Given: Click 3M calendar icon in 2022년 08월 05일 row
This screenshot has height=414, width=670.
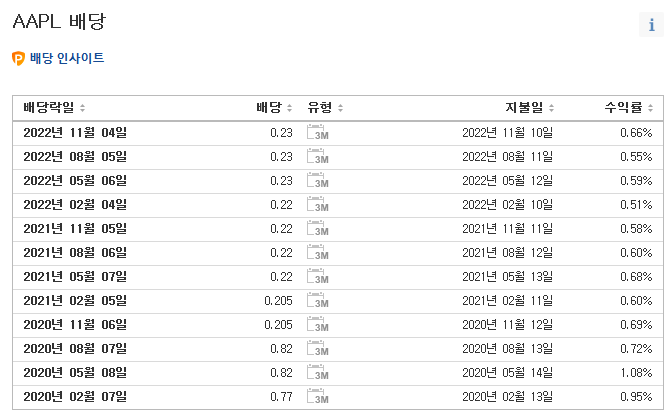Looking at the screenshot, I should click(x=317, y=156).
